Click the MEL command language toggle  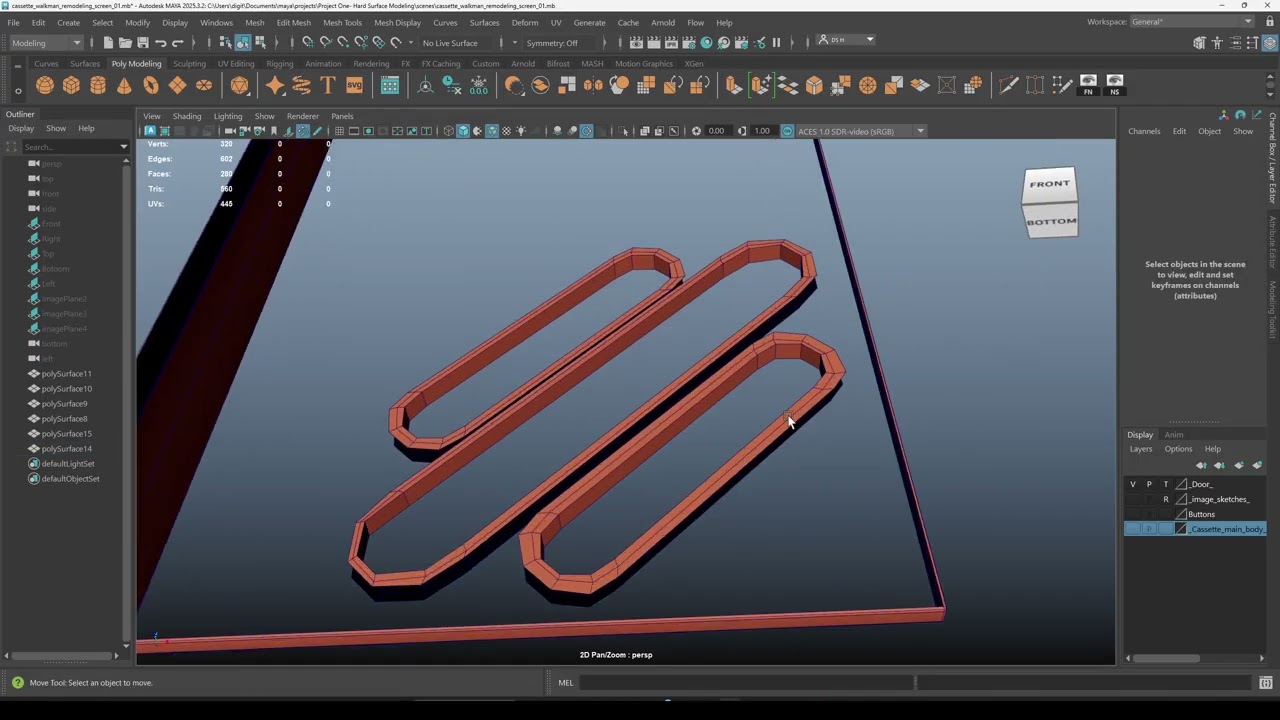coord(566,683)
